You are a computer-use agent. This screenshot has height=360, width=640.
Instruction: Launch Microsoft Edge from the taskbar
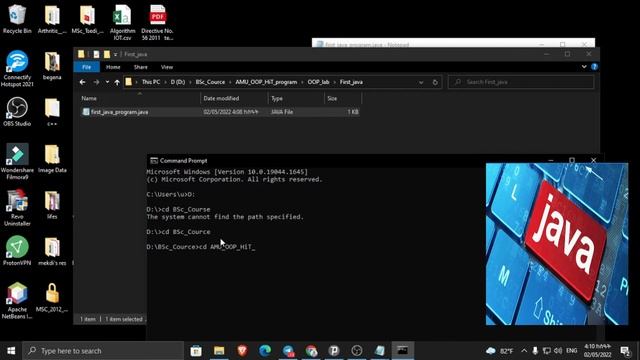[265, 351]
